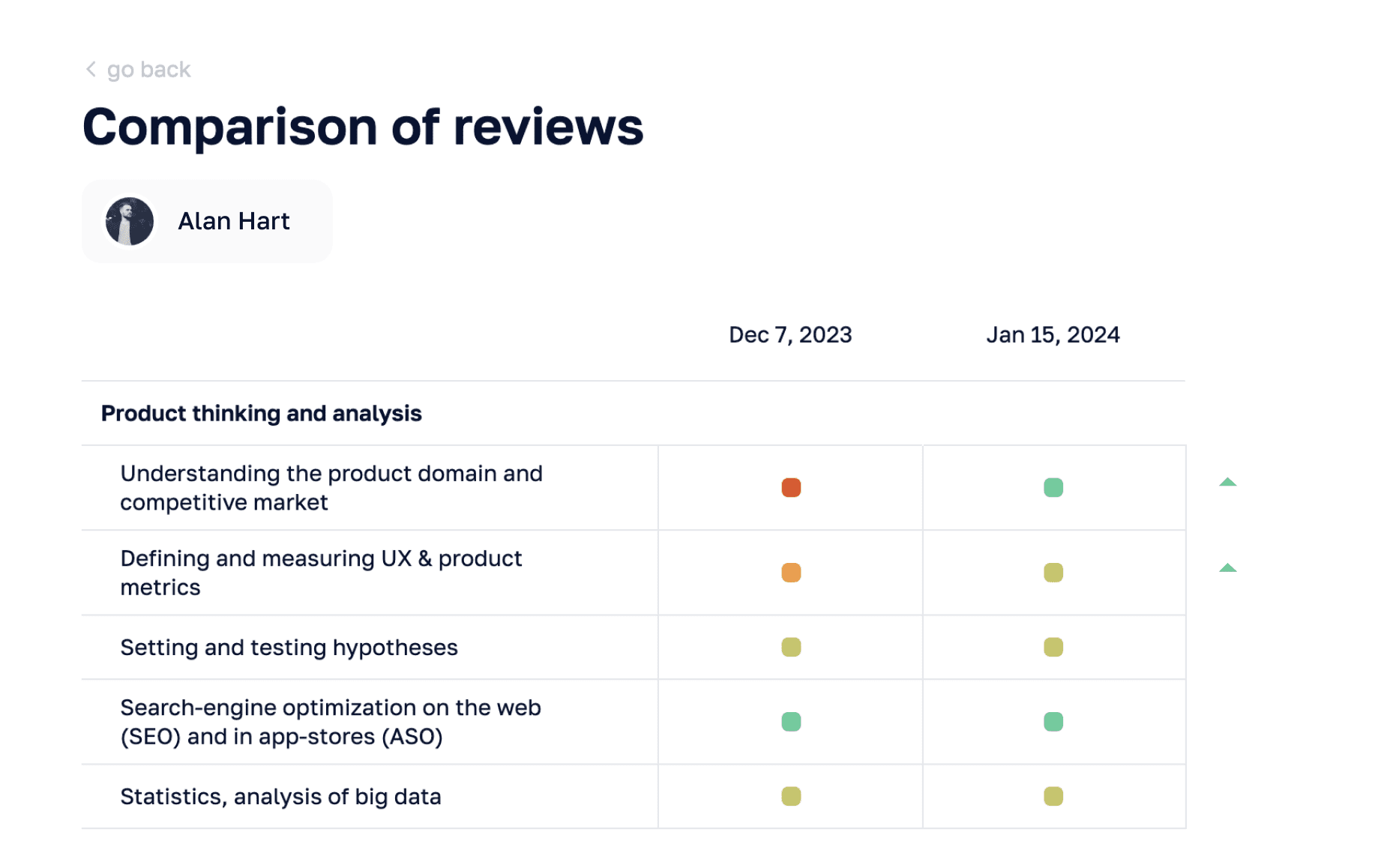1381x868 pixels.
Task: Click the orange rating dot for UX metrics
Action: [790, 572]
